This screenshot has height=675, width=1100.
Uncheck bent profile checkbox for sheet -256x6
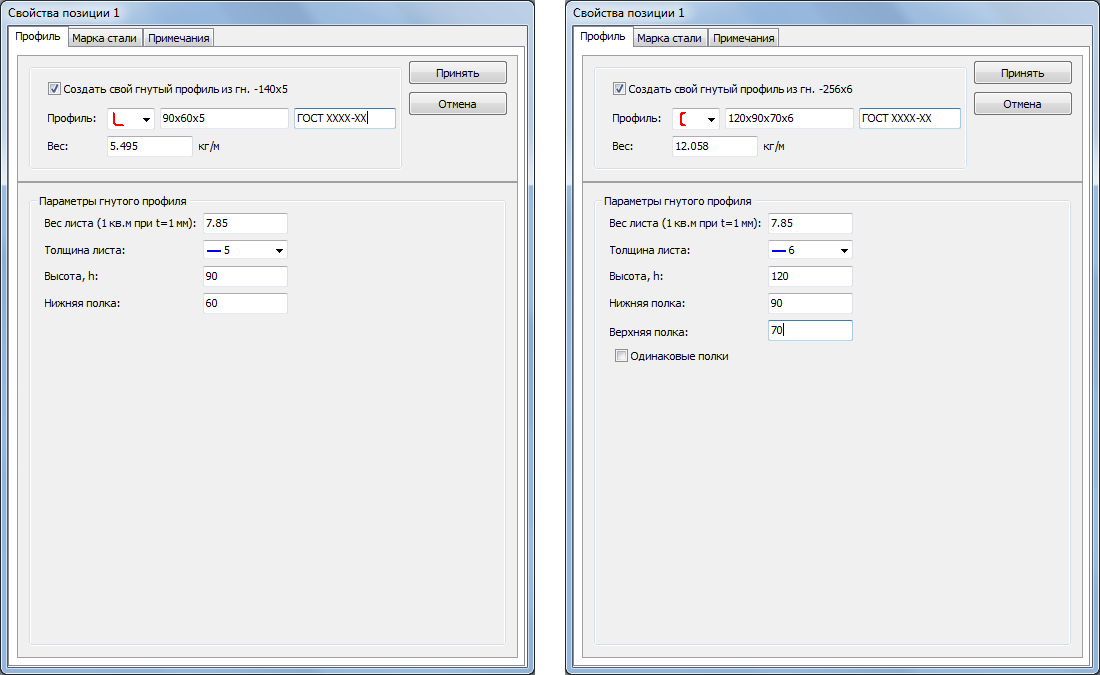pos(619,88)
